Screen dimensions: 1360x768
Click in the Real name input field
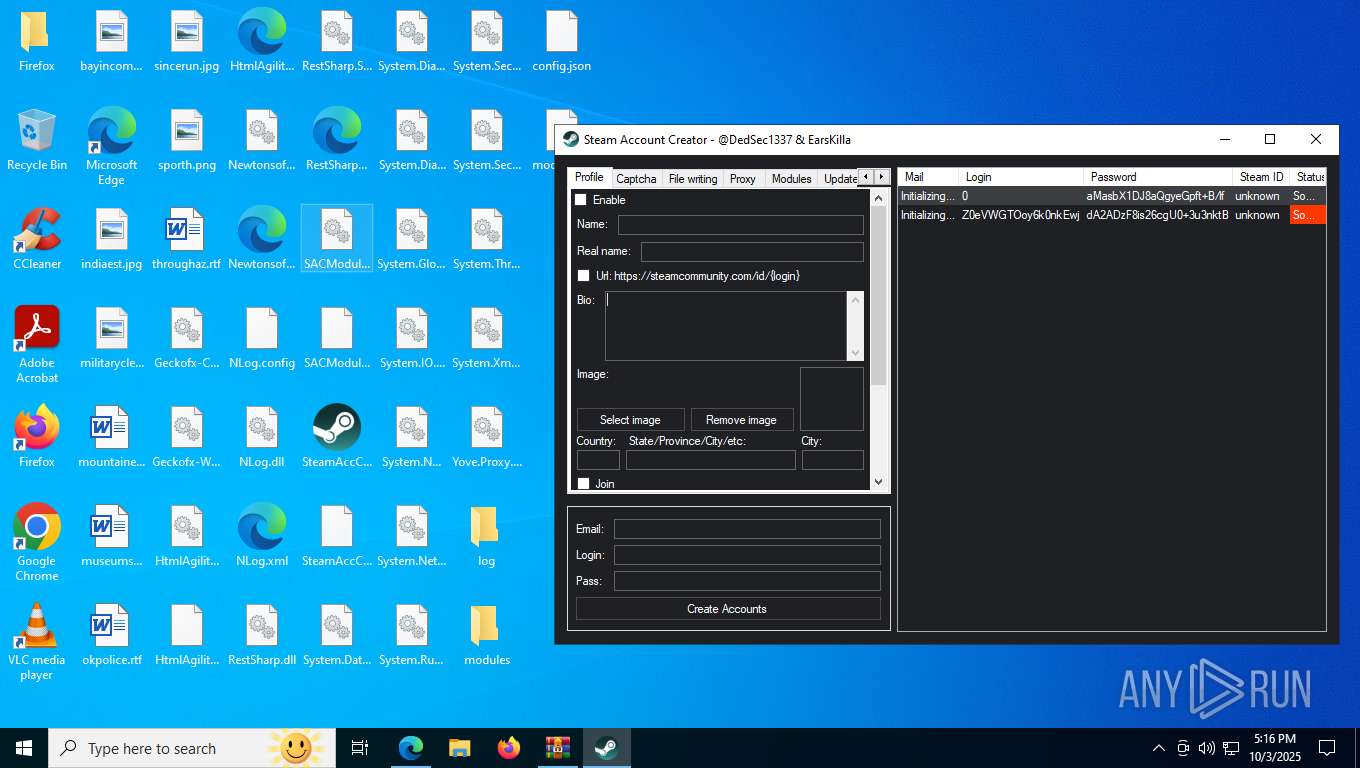click(752, 252)
